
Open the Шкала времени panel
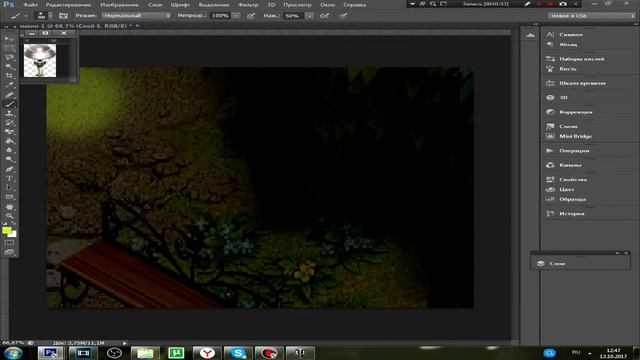582,83
